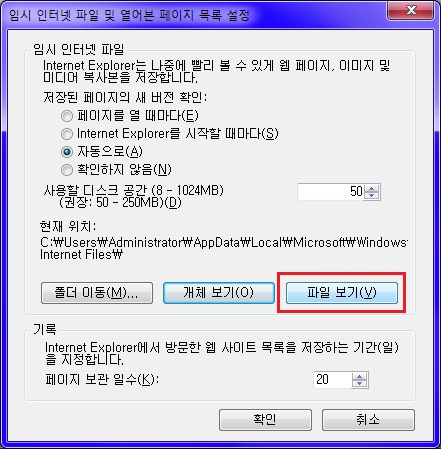Open the "폴더 이동(M)..." dialog
Viewport: 441px width, 449px height.
(97, 293)
